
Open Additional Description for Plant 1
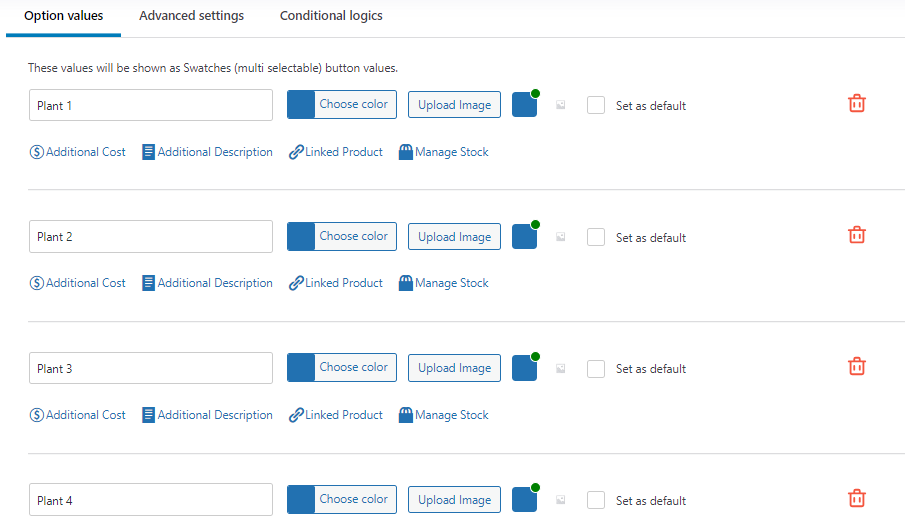[207, 152]
